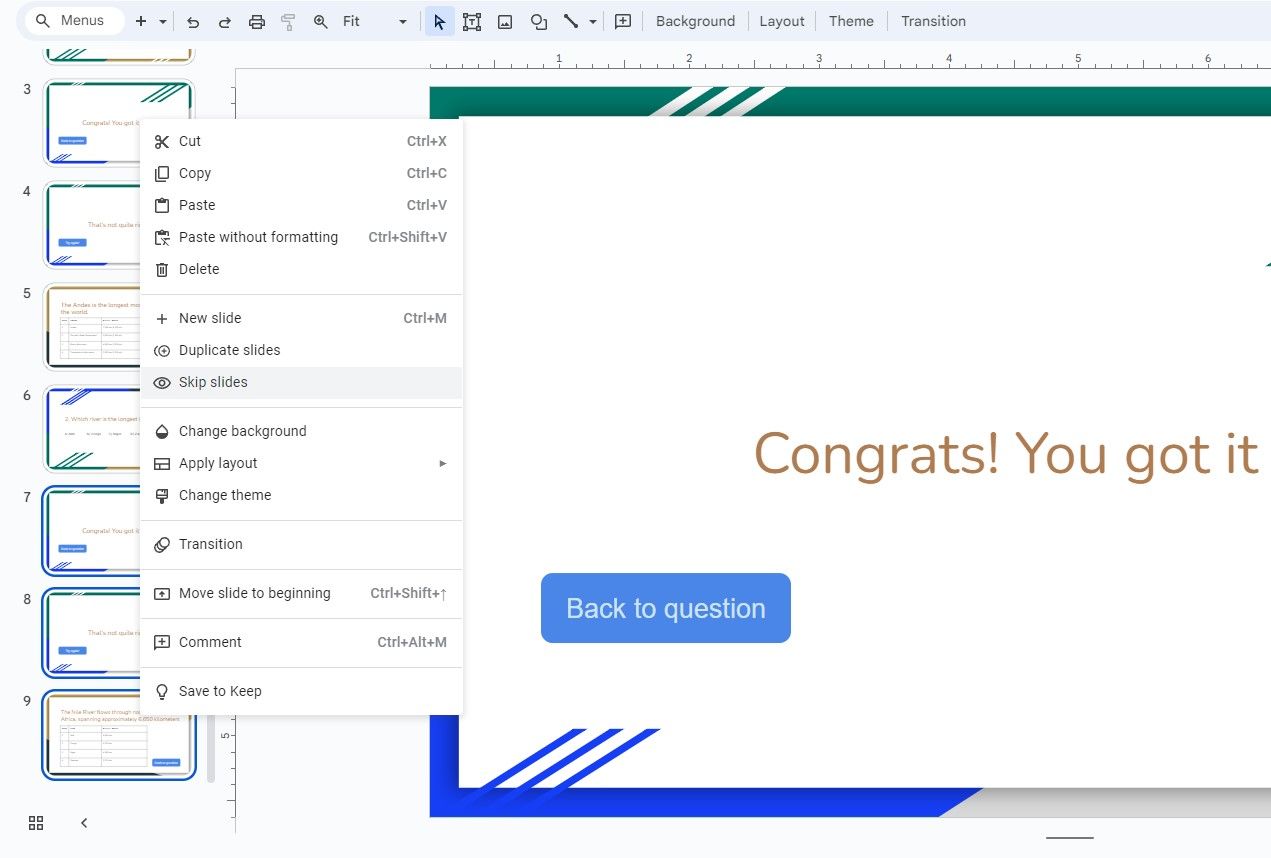Click the Print icon
This screenshot has height=858, width=1271.
tap(257, 21)
